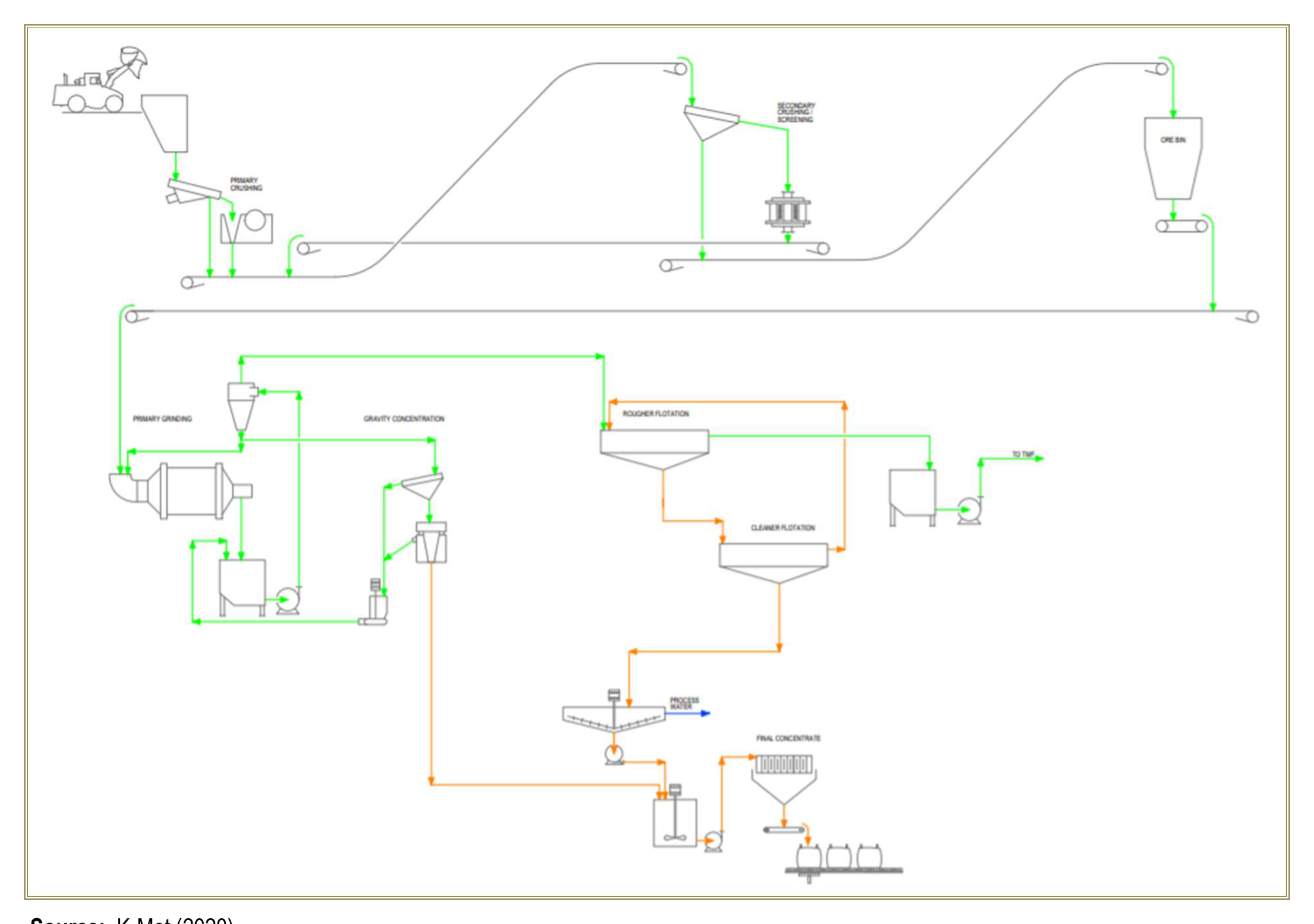The image size is (1314, 924).
Task: Select the filter press symbol
Action: (784, 780)
